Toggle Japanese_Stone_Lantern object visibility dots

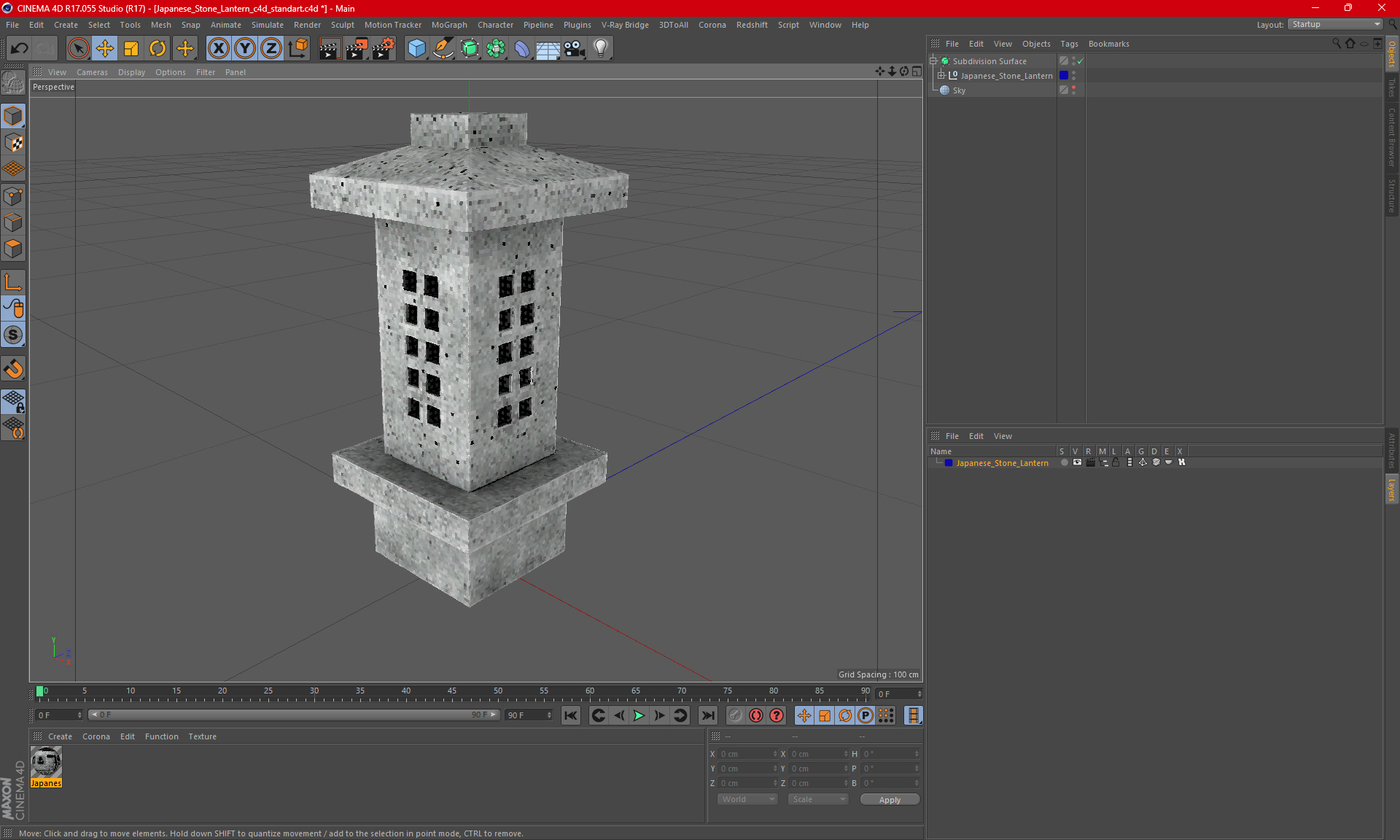coord(1073,75)
